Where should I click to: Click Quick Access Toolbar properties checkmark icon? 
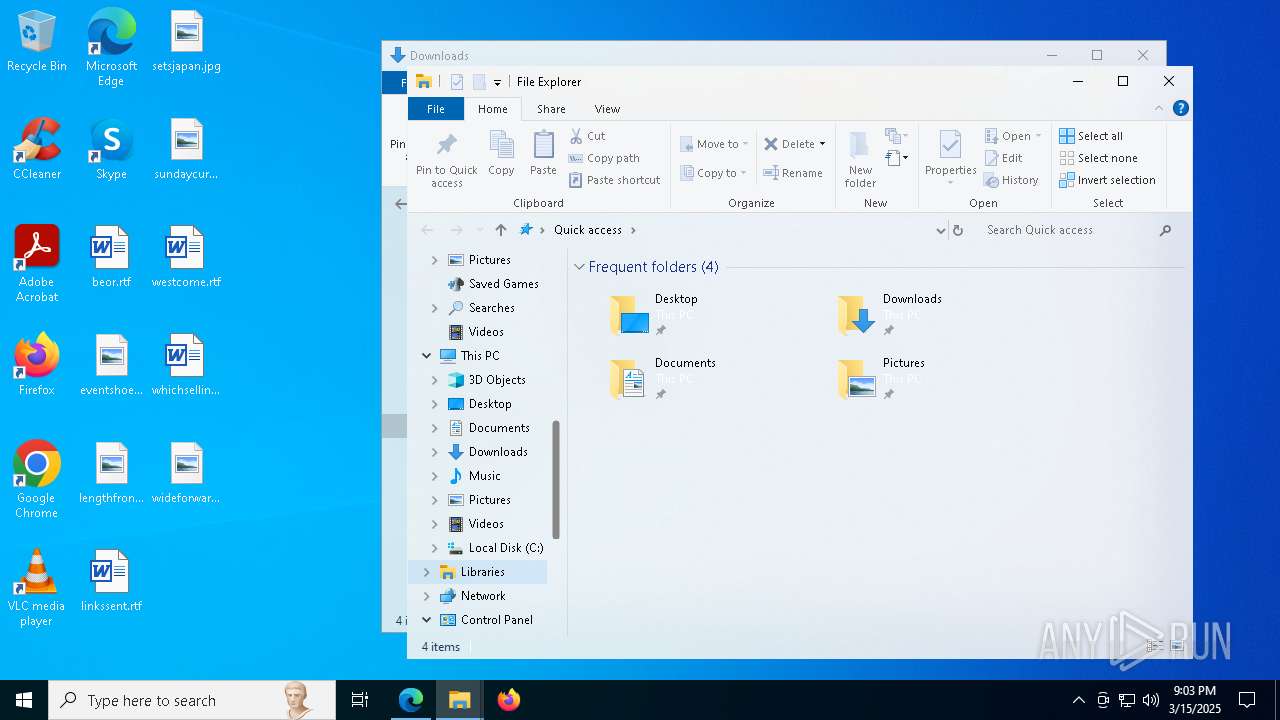pos(456,82)
